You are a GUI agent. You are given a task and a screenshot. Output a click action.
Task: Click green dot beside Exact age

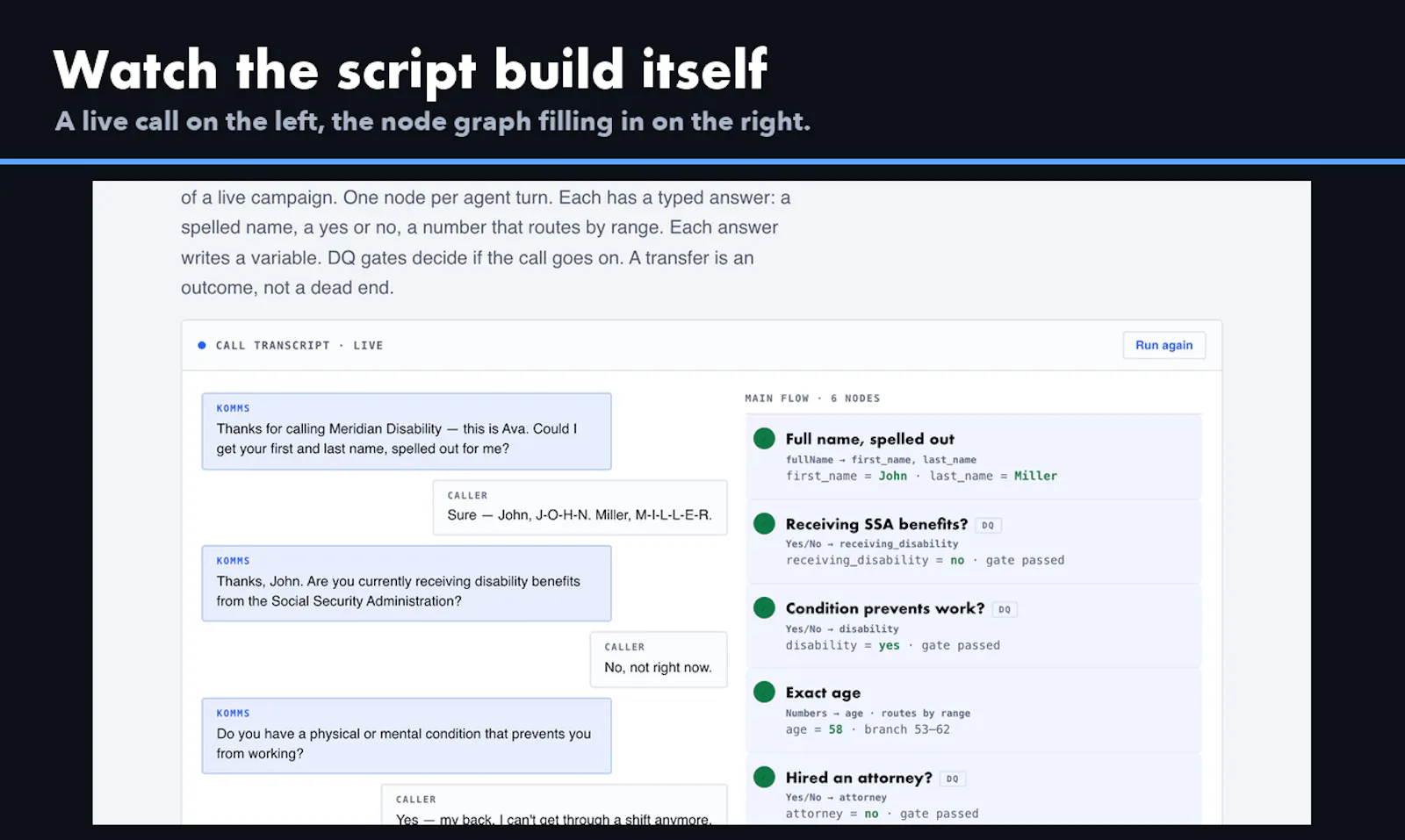point(764,692)
